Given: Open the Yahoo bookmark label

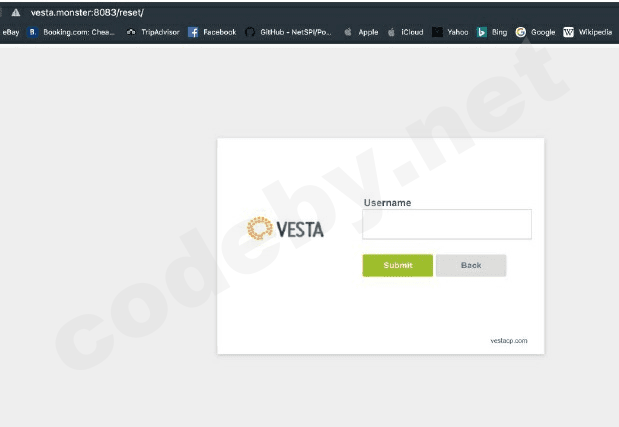Looking at the screenshot, I should pos(458,32).
